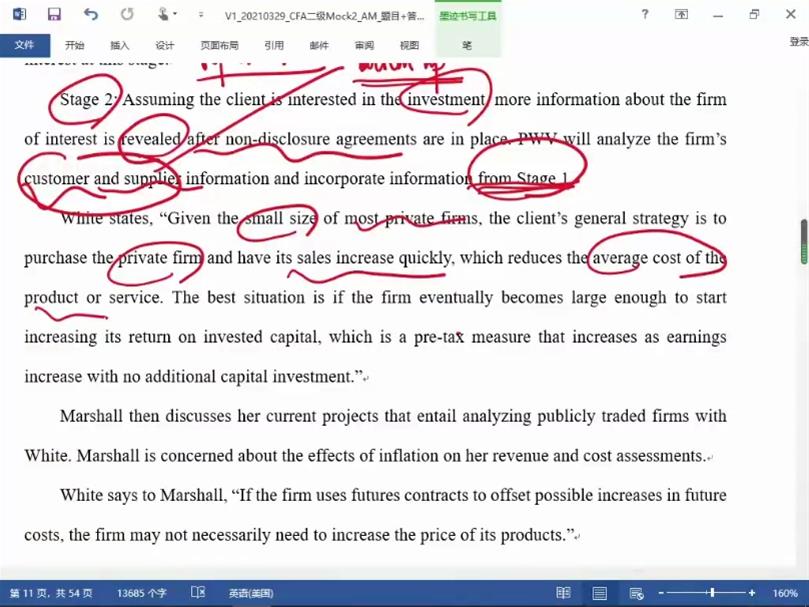Select the 笔 (Pens) ink tools tab
Viewport: 809px width, 607px height.
(x=466, y=45)
